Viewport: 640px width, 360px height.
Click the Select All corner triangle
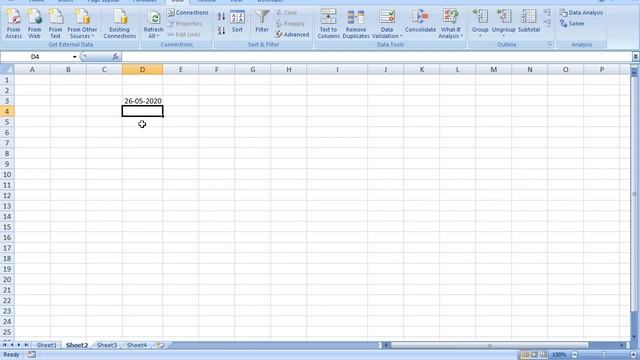point(7,69)
